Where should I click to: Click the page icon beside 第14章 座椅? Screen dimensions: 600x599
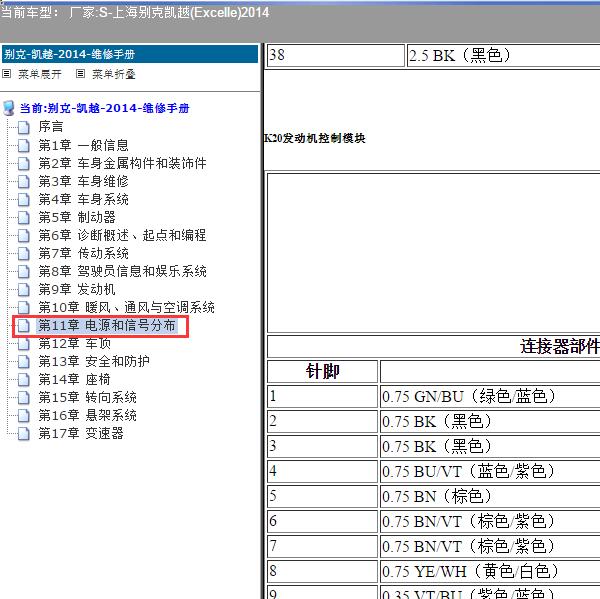click(23, 380)
